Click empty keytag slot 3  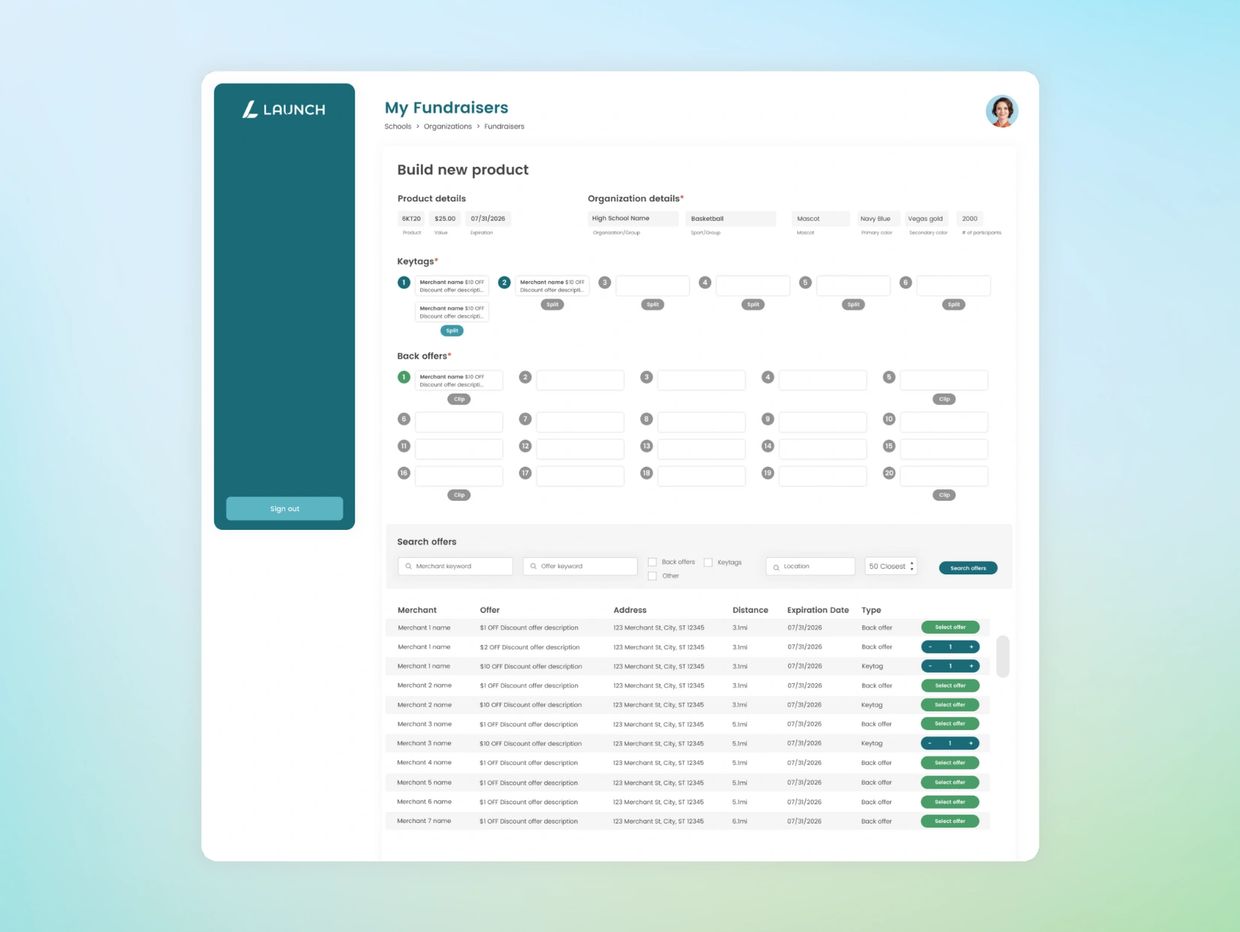point(653,286)
